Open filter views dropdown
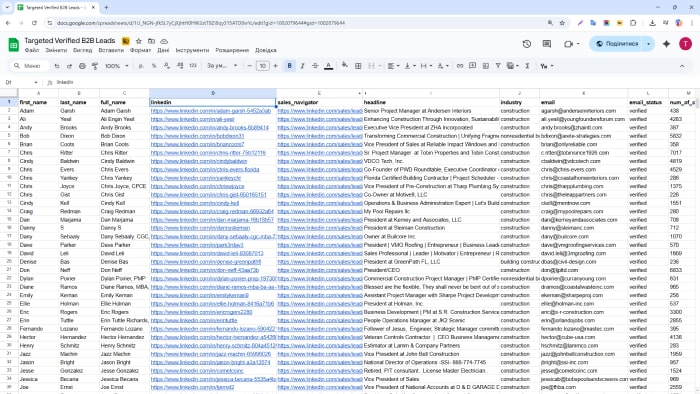 click(512, 66)
